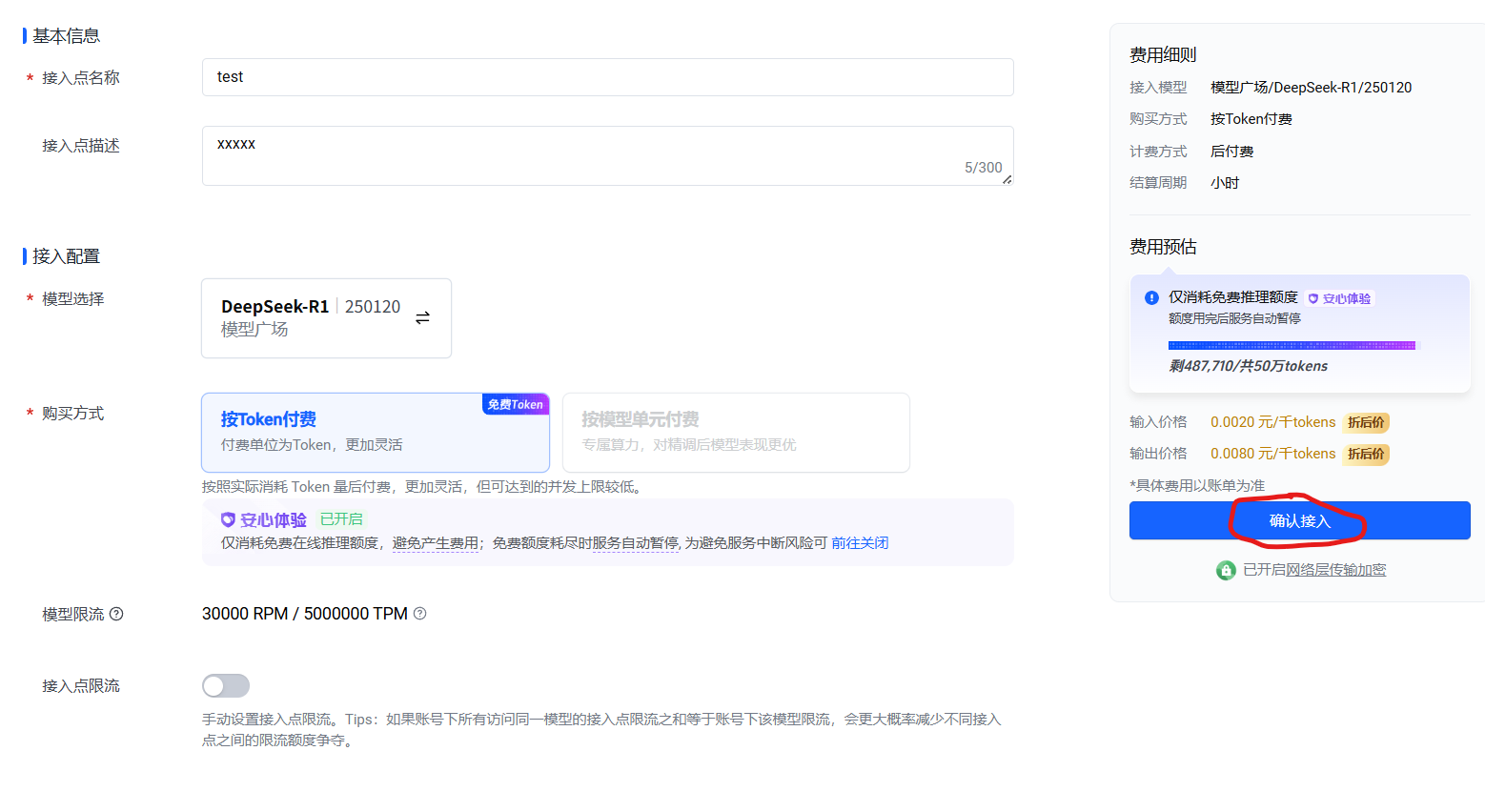Click the 基本信息 section heading
The width and height of the screenshot is (1485, 812).
coord(66,36)
